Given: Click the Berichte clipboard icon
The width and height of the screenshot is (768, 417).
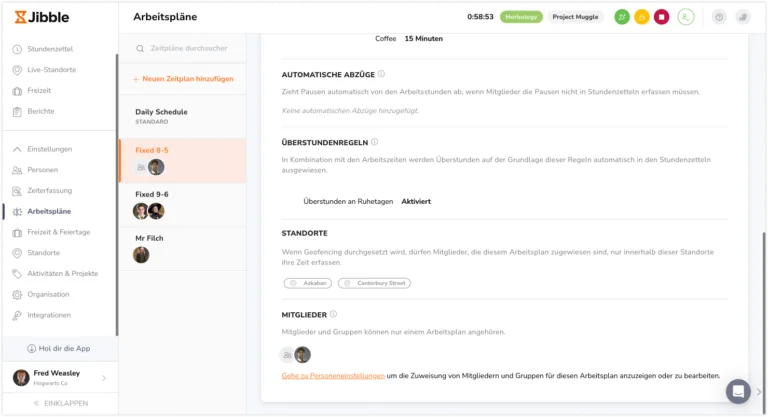Looking at the screenshot, I should 17,111.
